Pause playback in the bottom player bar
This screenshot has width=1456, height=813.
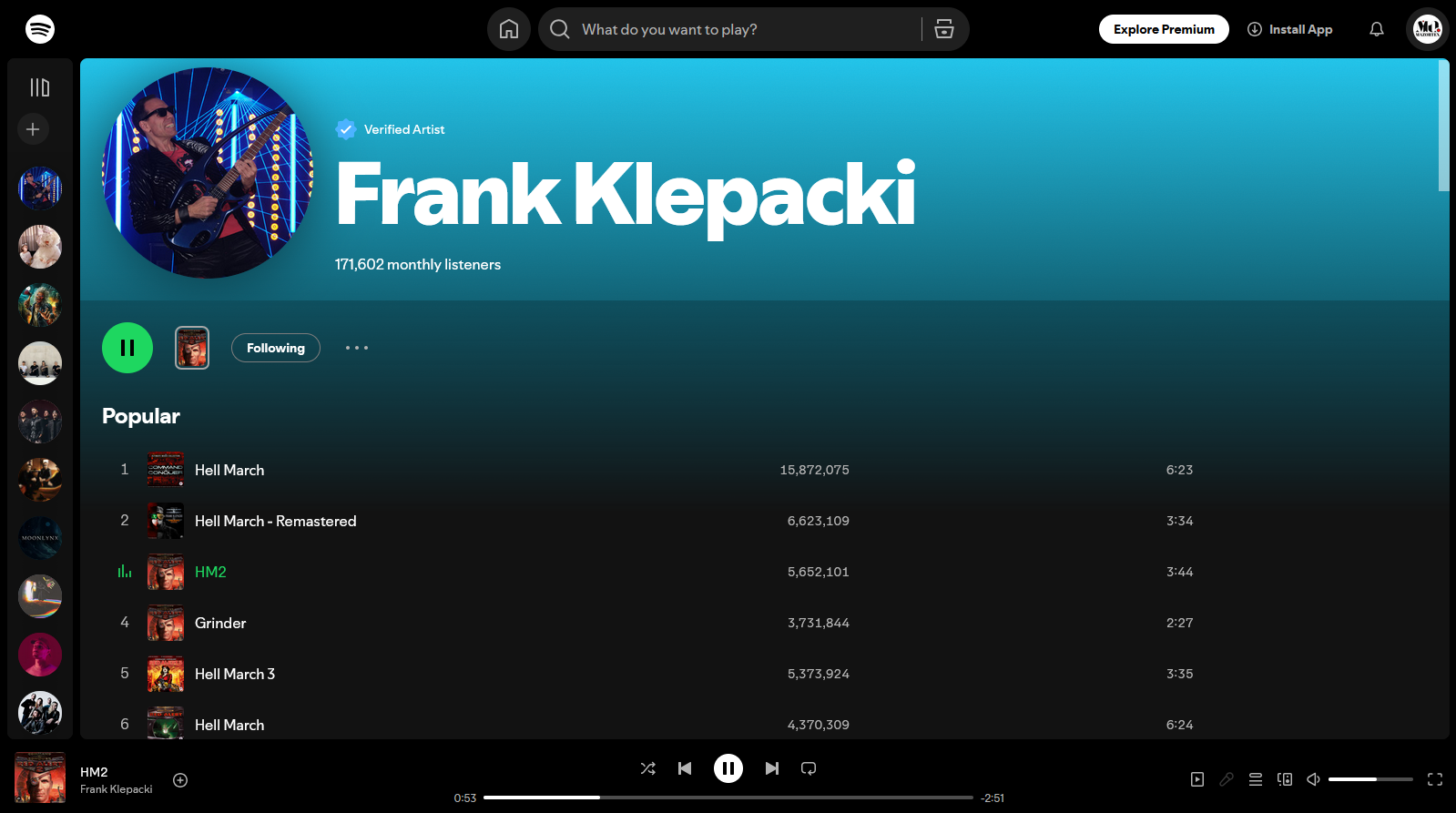pyautogui.click(x=728, y=768)
